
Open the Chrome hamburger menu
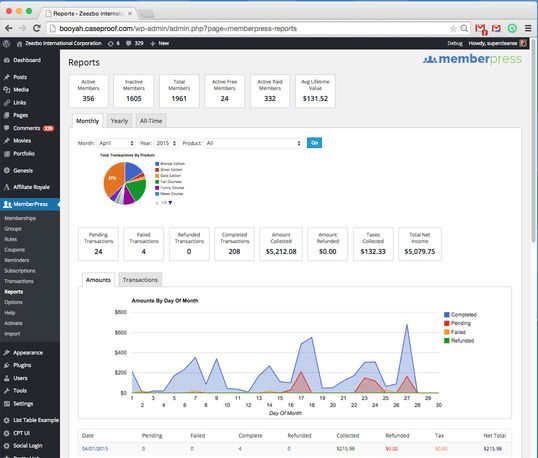(528, 28)
